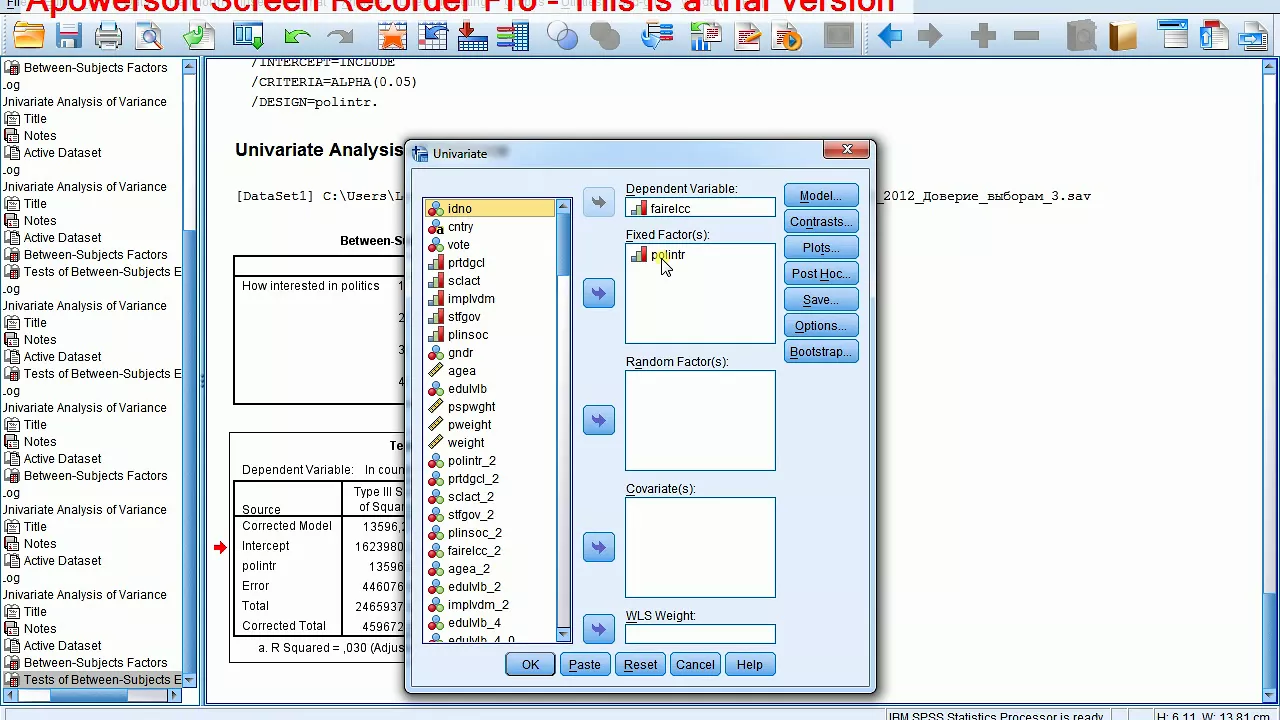This screenshot has height=720, width=1280.
Task: Click the Select Last Output icon
Action: tap(657, 37)
